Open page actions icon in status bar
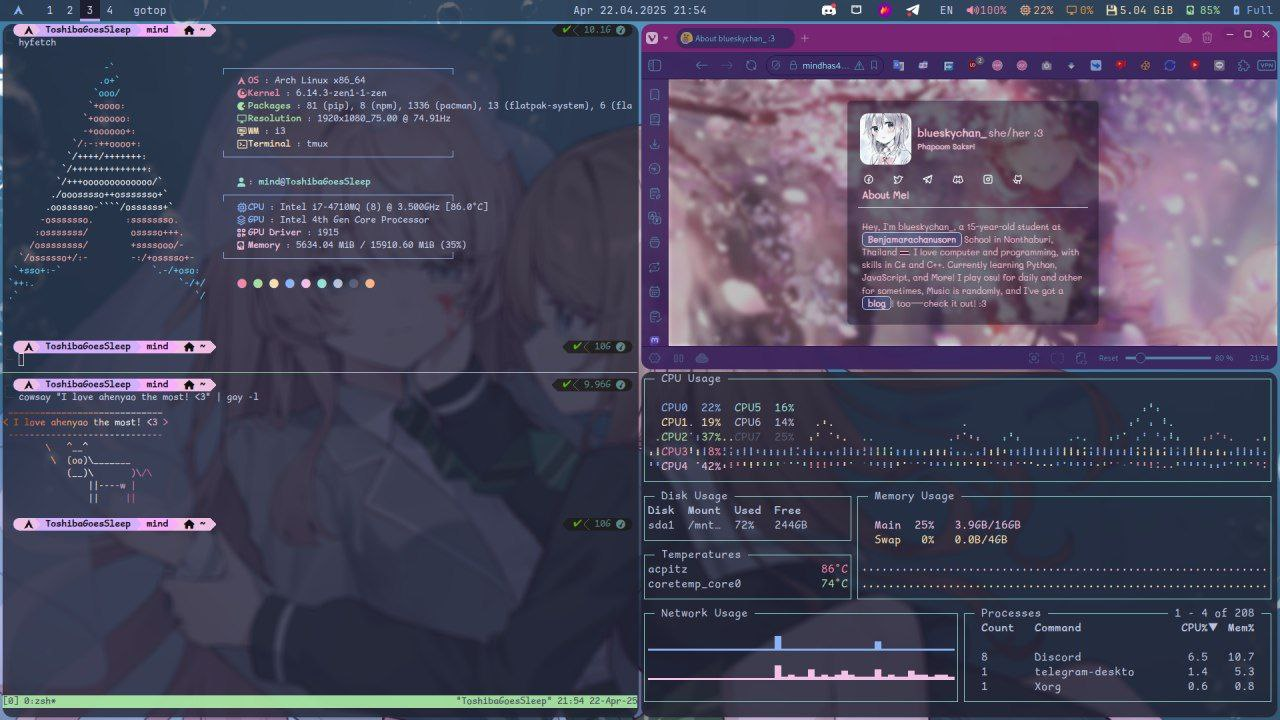Viewport: 1280px width, 720px height. [1080, 358]
